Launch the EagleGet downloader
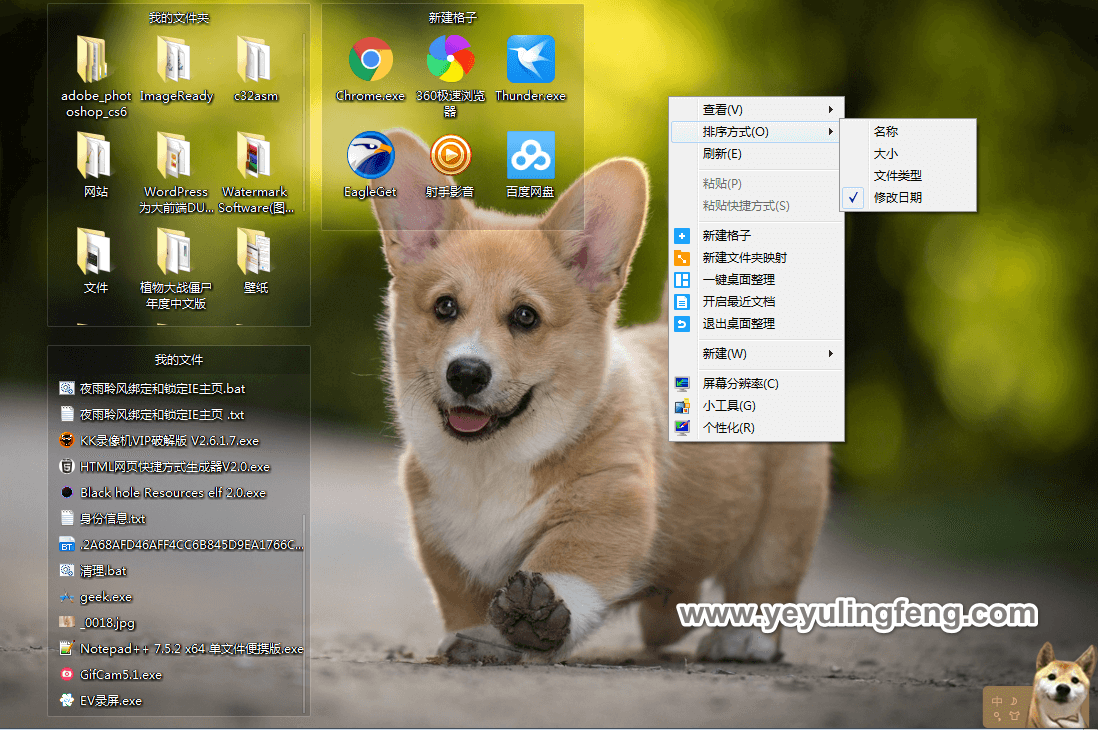 pos(369,155)
